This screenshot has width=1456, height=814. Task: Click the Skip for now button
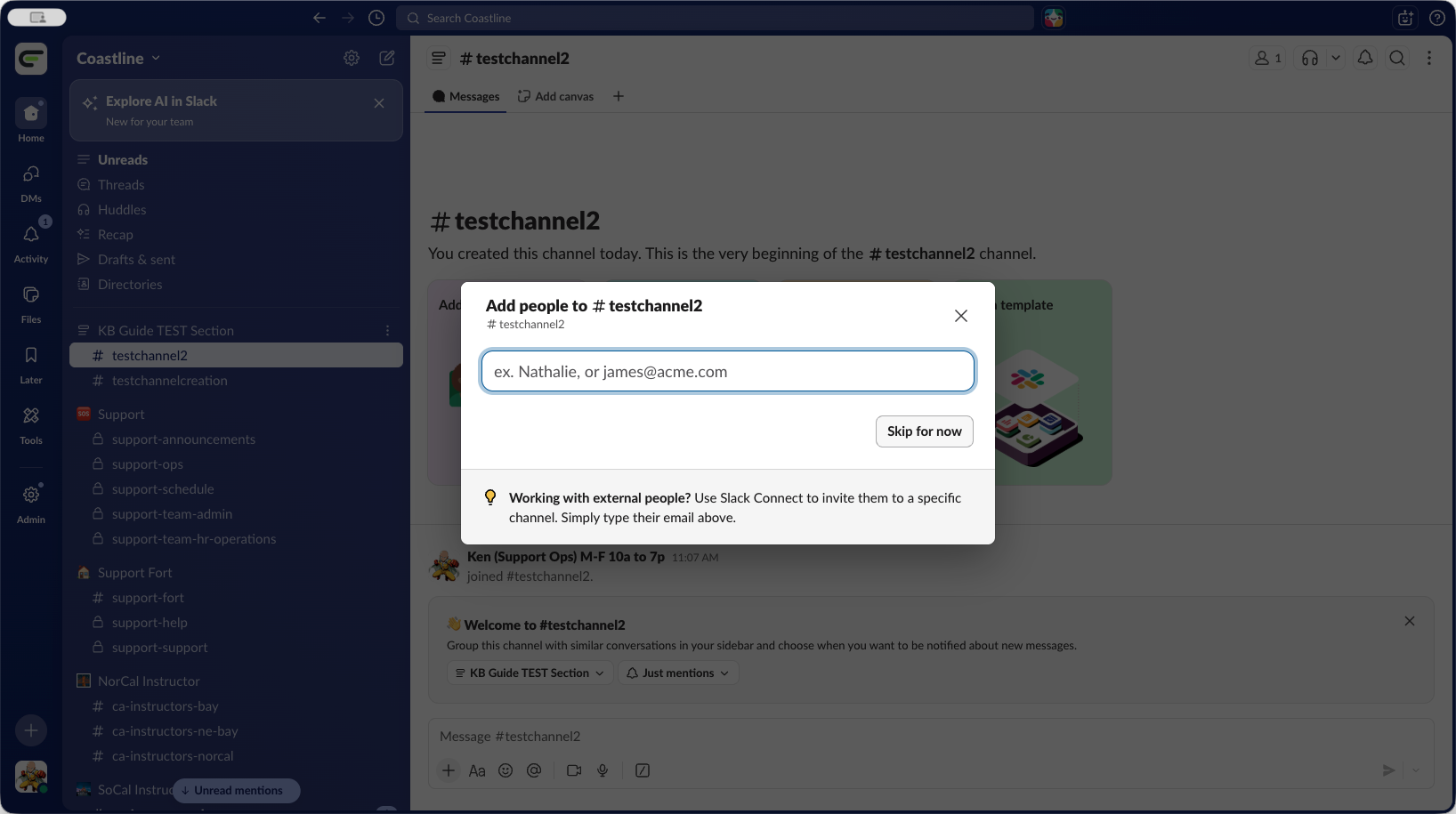[x=924, y=431]
